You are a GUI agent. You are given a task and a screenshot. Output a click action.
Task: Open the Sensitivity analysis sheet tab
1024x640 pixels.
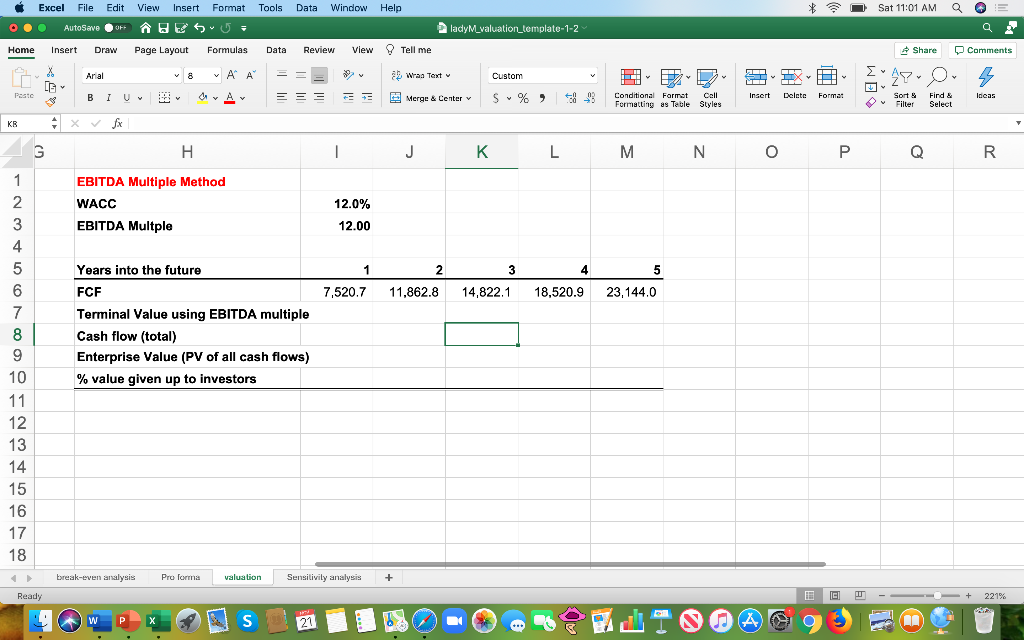coord(323,576)
